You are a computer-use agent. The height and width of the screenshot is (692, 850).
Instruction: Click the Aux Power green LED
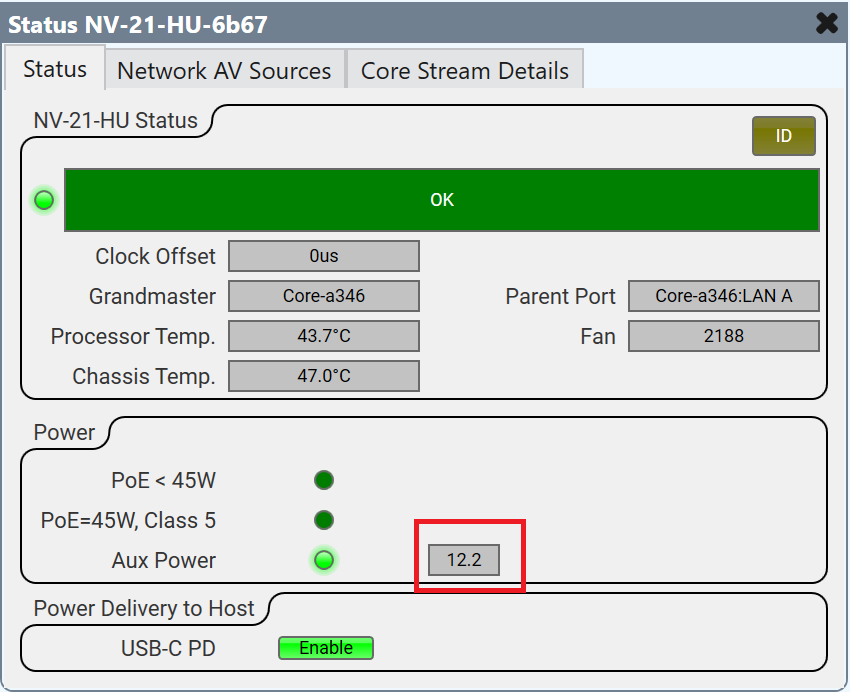click(323, 560)
